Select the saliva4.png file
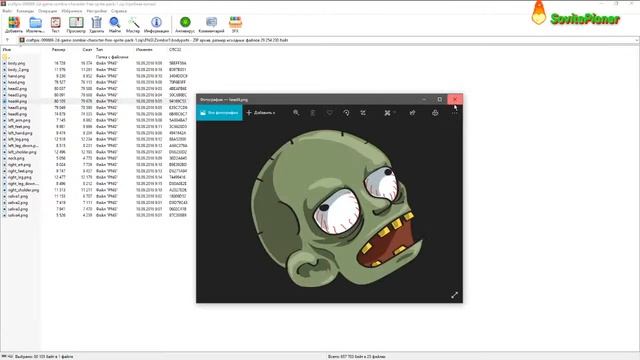Viewport: 640px width, 360px height. pos(18,215)
